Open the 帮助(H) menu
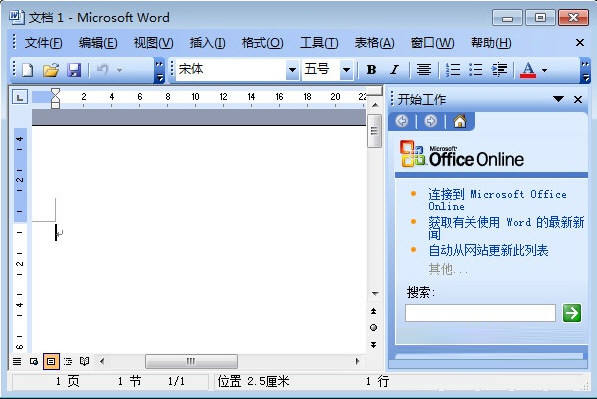Image resolution: width=597 pixels, height=399 pixels. pyautogui.click(x=491, y=43)
